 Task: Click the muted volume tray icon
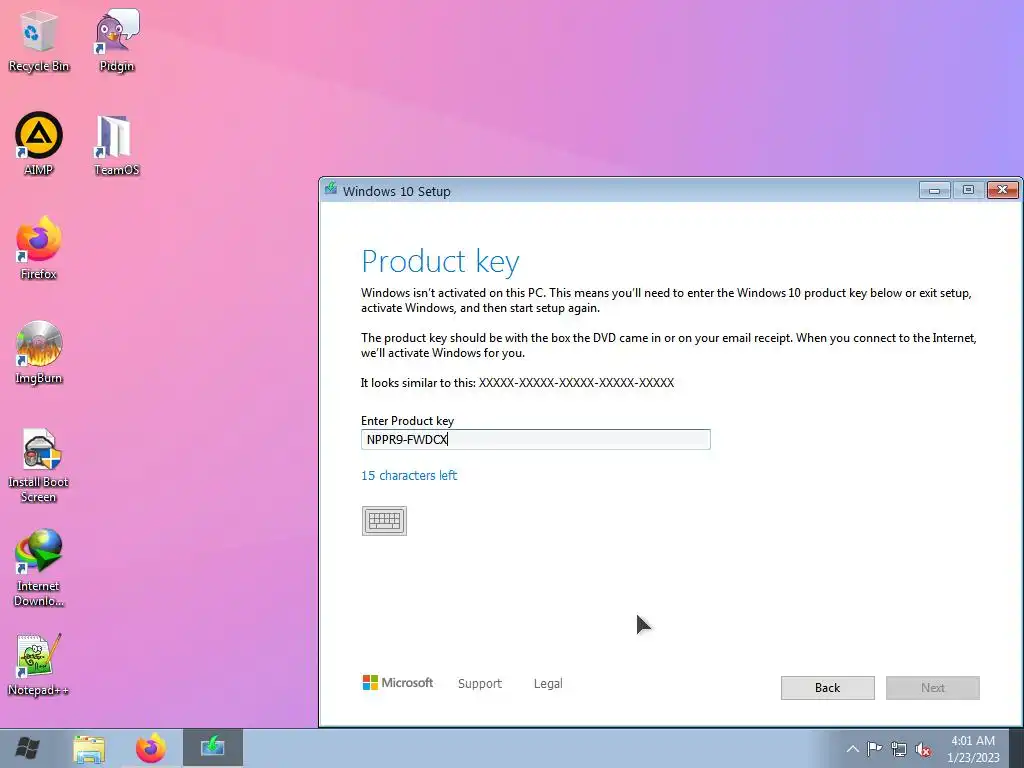(x=923, y=749)
